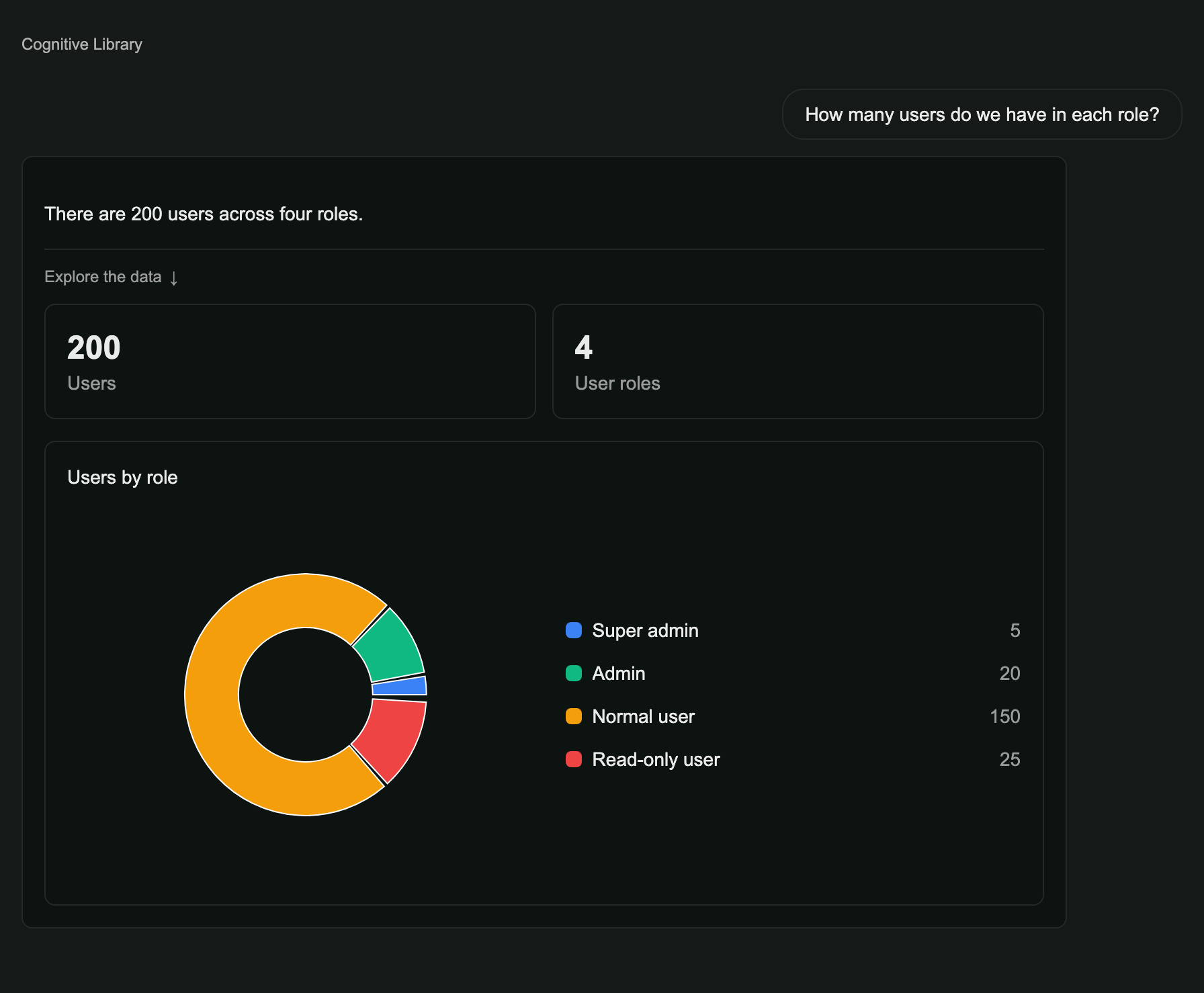Click the Read-only user count 25
The width and height of the screenshot is (1204, 993).
coord(1010,759)
